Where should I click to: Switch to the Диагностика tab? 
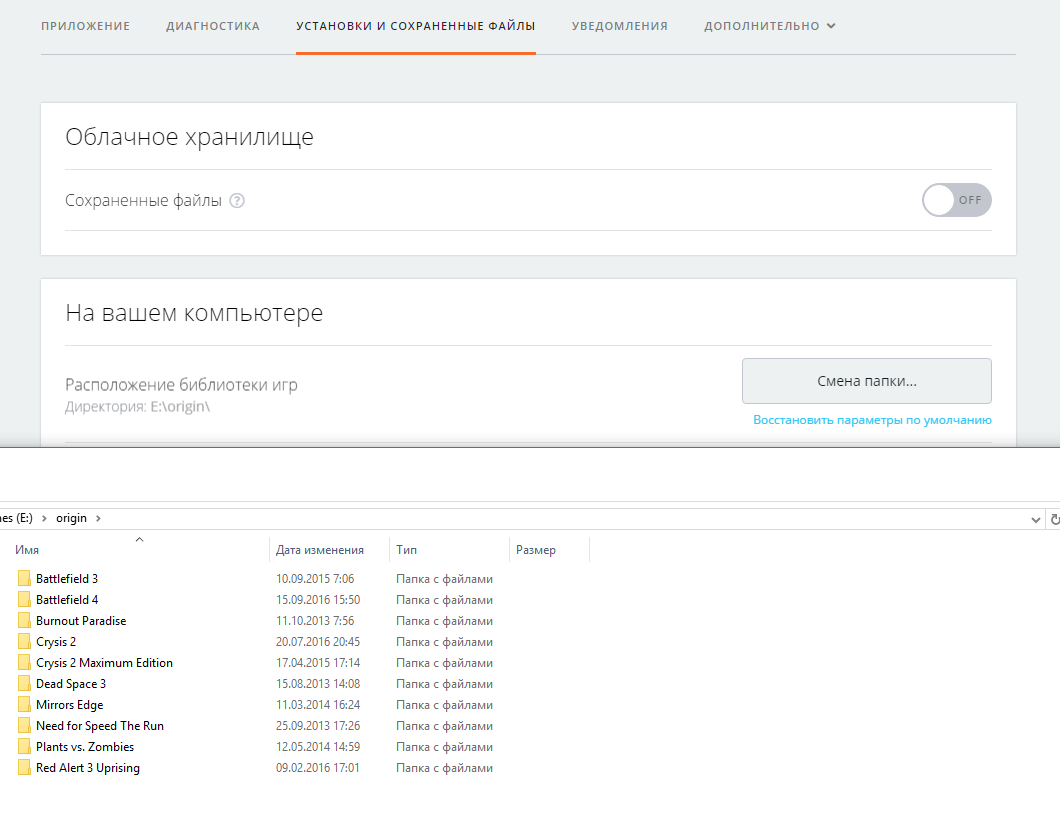(x=213, y=26)
